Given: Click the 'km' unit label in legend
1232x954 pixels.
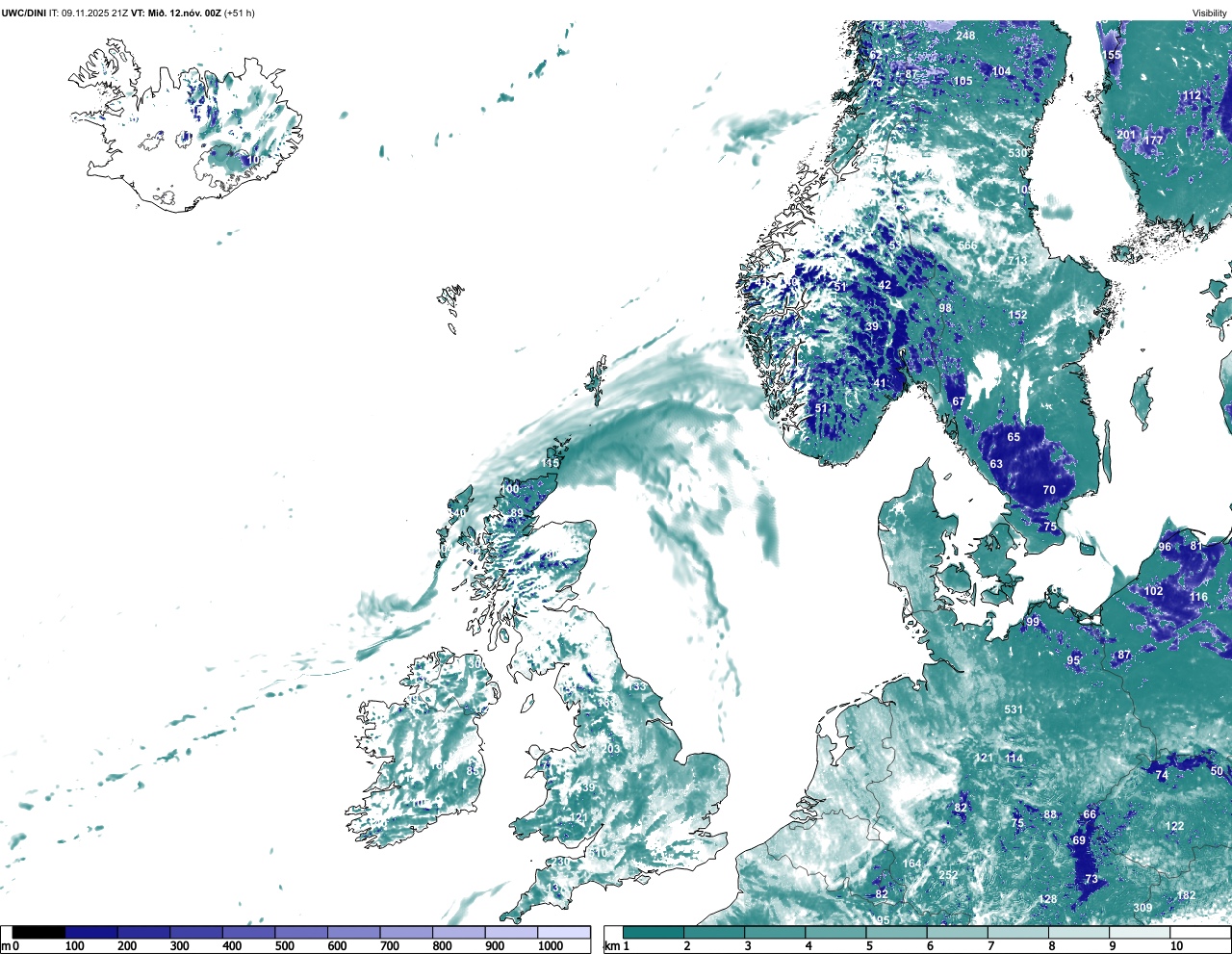Looking at the screenshot, I should click(x=611, y=946).
